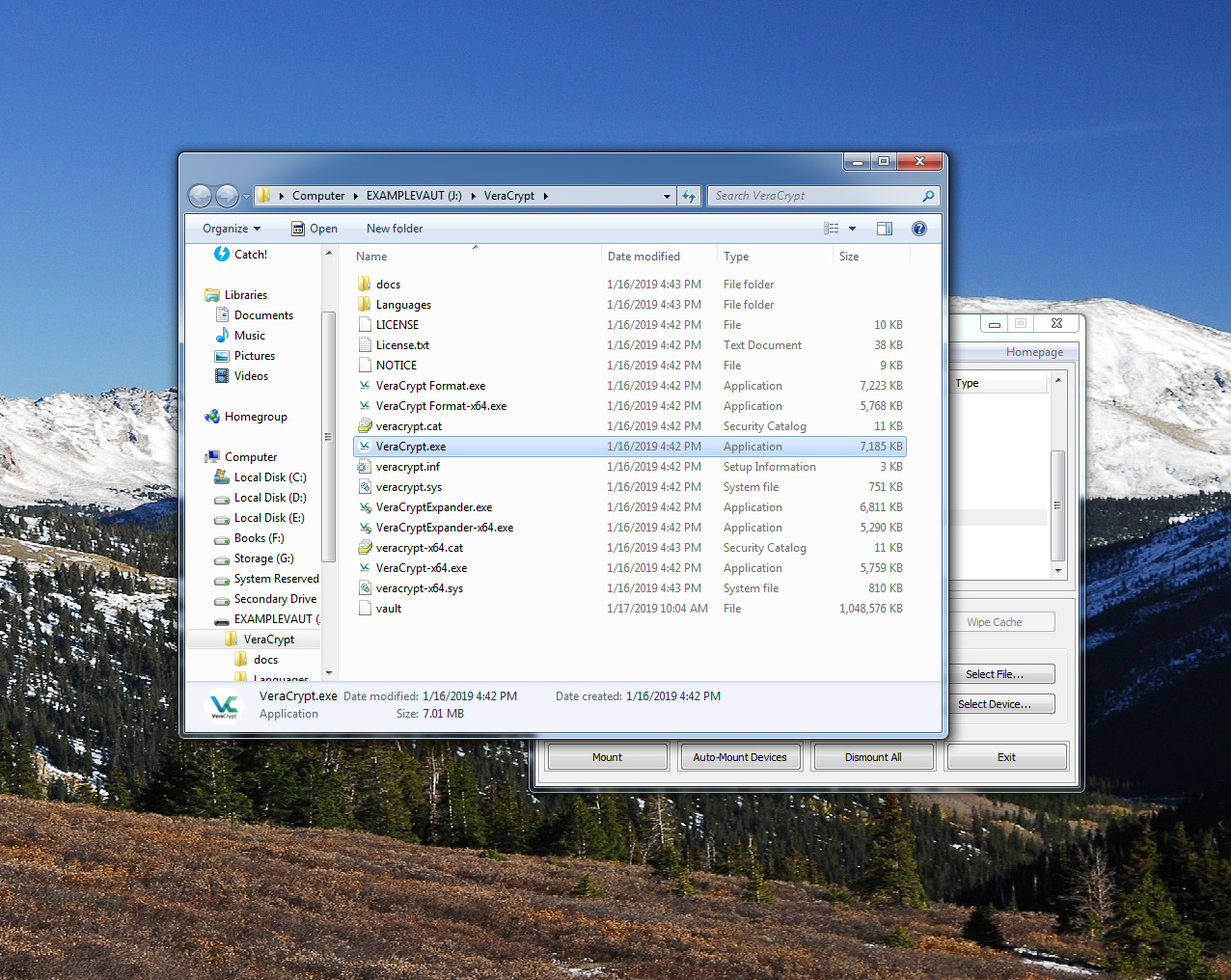Click the search magnifier icon
The width and height of the screenshot is (1231, 980).
pos(928,196)
